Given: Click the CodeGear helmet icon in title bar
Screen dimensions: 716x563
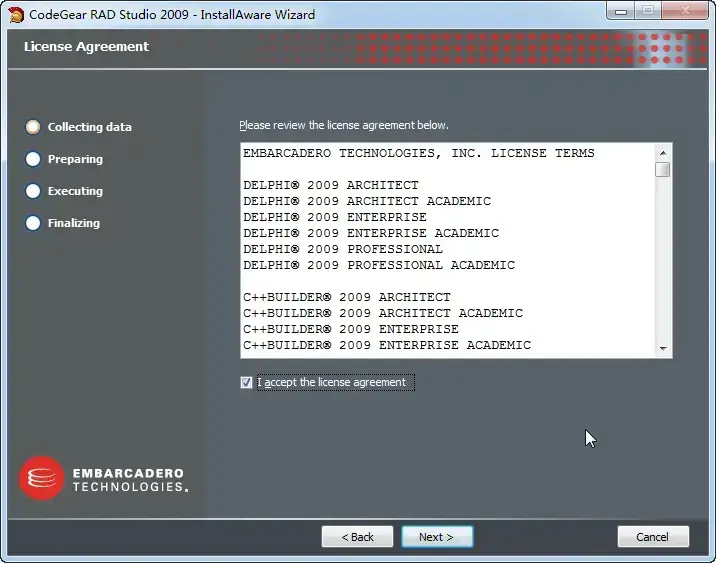Looking at the screenshot, I should coord(16,15).
